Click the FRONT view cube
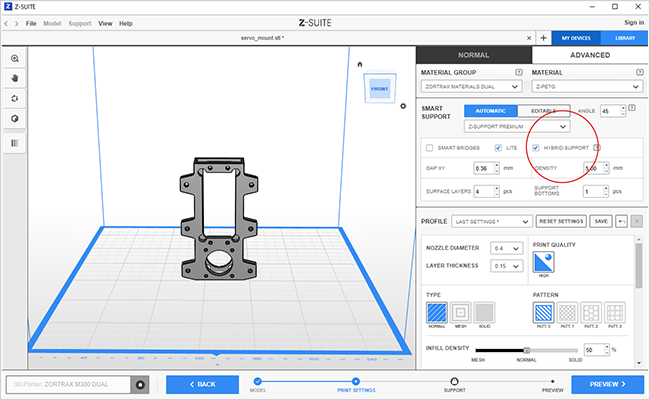Image resolution: width=650 pixels, height=400 pixels. pyautogui.click(x=380, y=88)
